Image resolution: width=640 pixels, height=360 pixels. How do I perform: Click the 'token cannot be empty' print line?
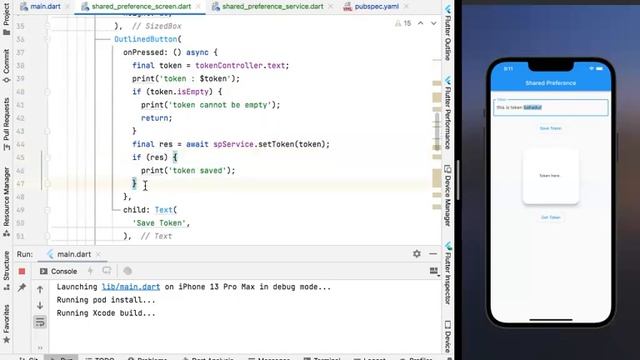point(211,105)
